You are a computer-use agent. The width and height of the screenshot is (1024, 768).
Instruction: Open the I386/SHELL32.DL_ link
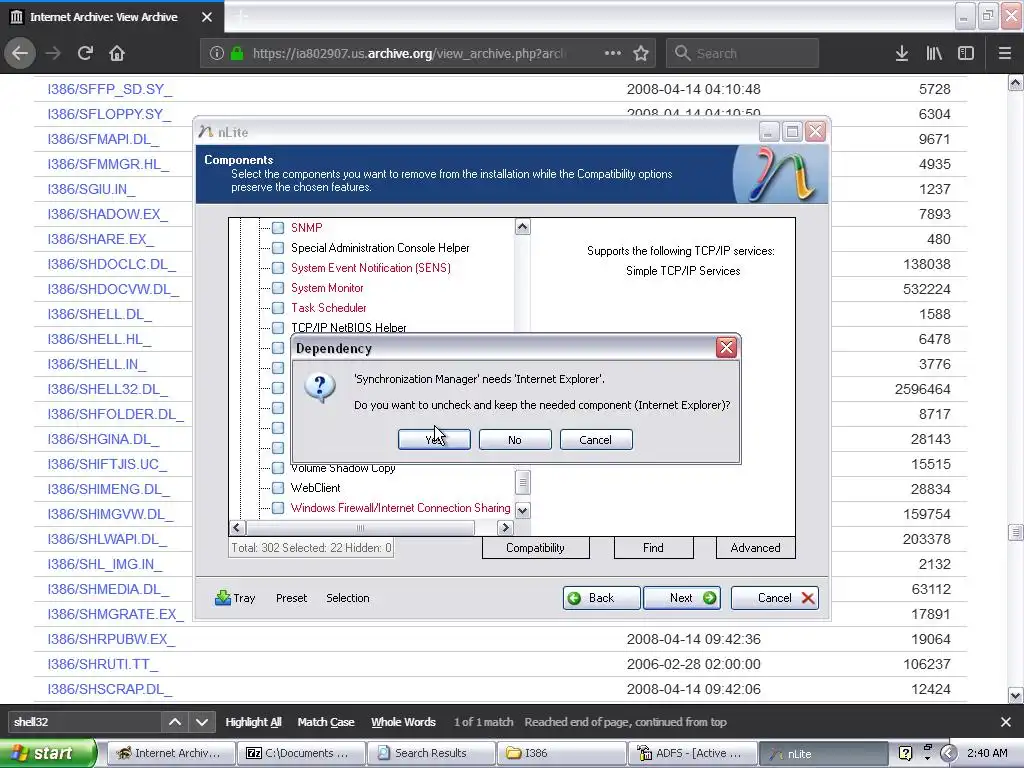click(107, 389)
